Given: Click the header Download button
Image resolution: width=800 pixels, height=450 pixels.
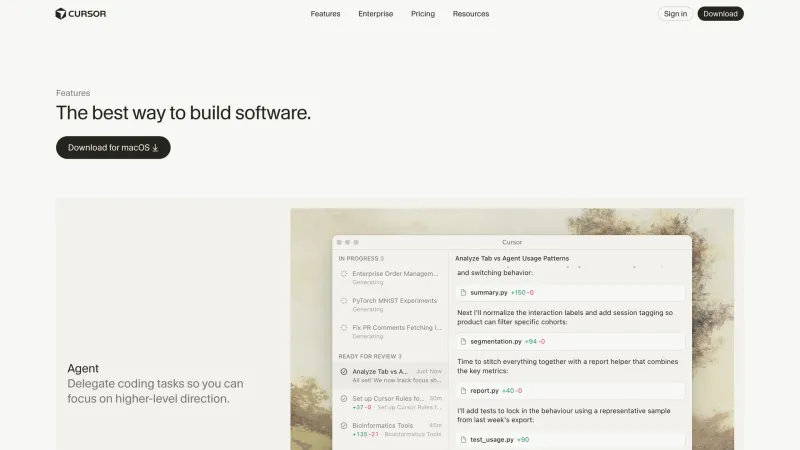Looking at the screenshot, I should point(720,14).
